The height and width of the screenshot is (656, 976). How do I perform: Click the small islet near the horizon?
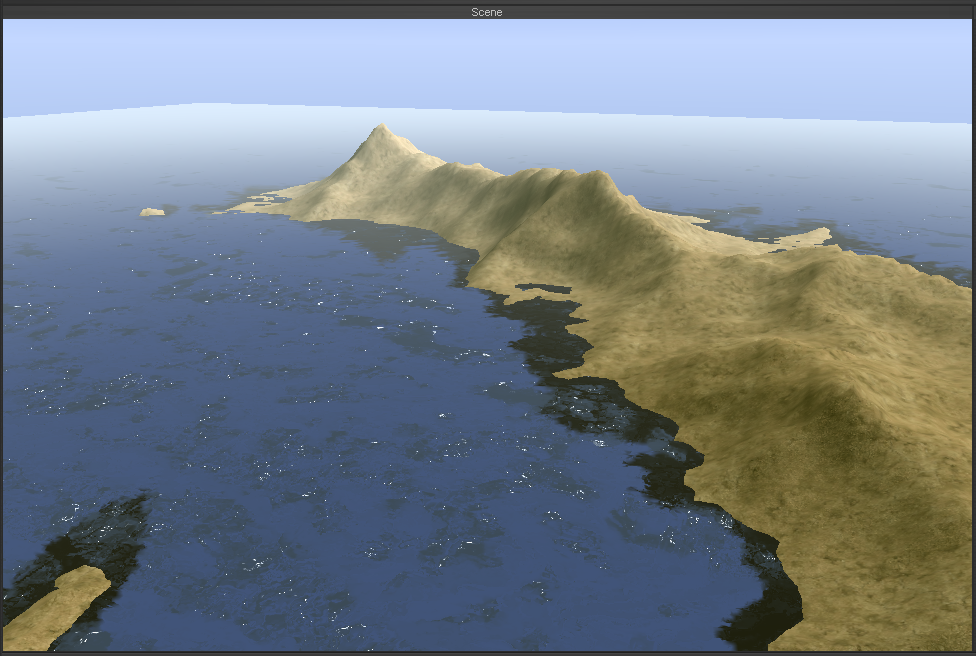(152, 212)
